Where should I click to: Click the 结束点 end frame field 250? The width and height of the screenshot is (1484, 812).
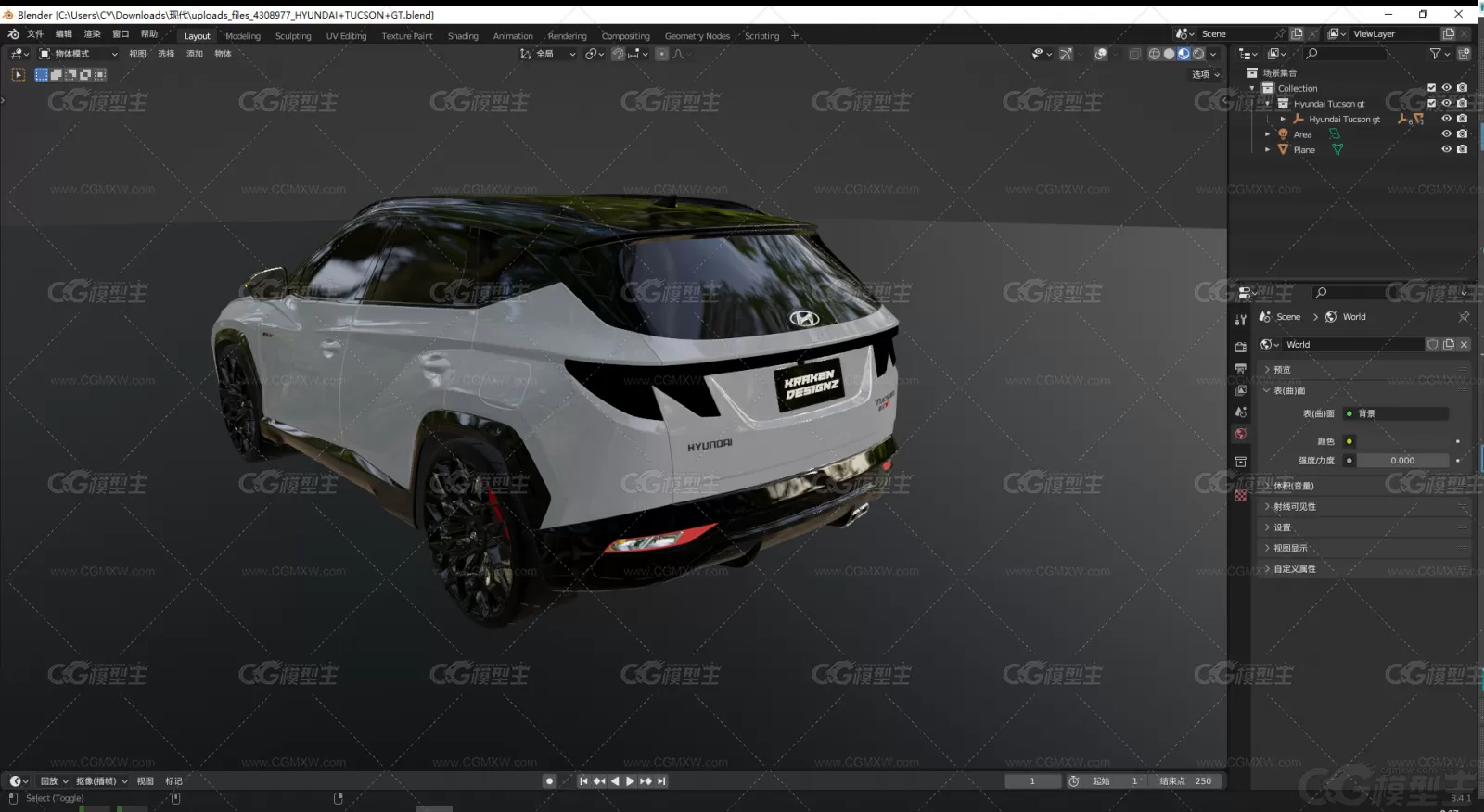pyautogui.click(x=1185, y=781)
